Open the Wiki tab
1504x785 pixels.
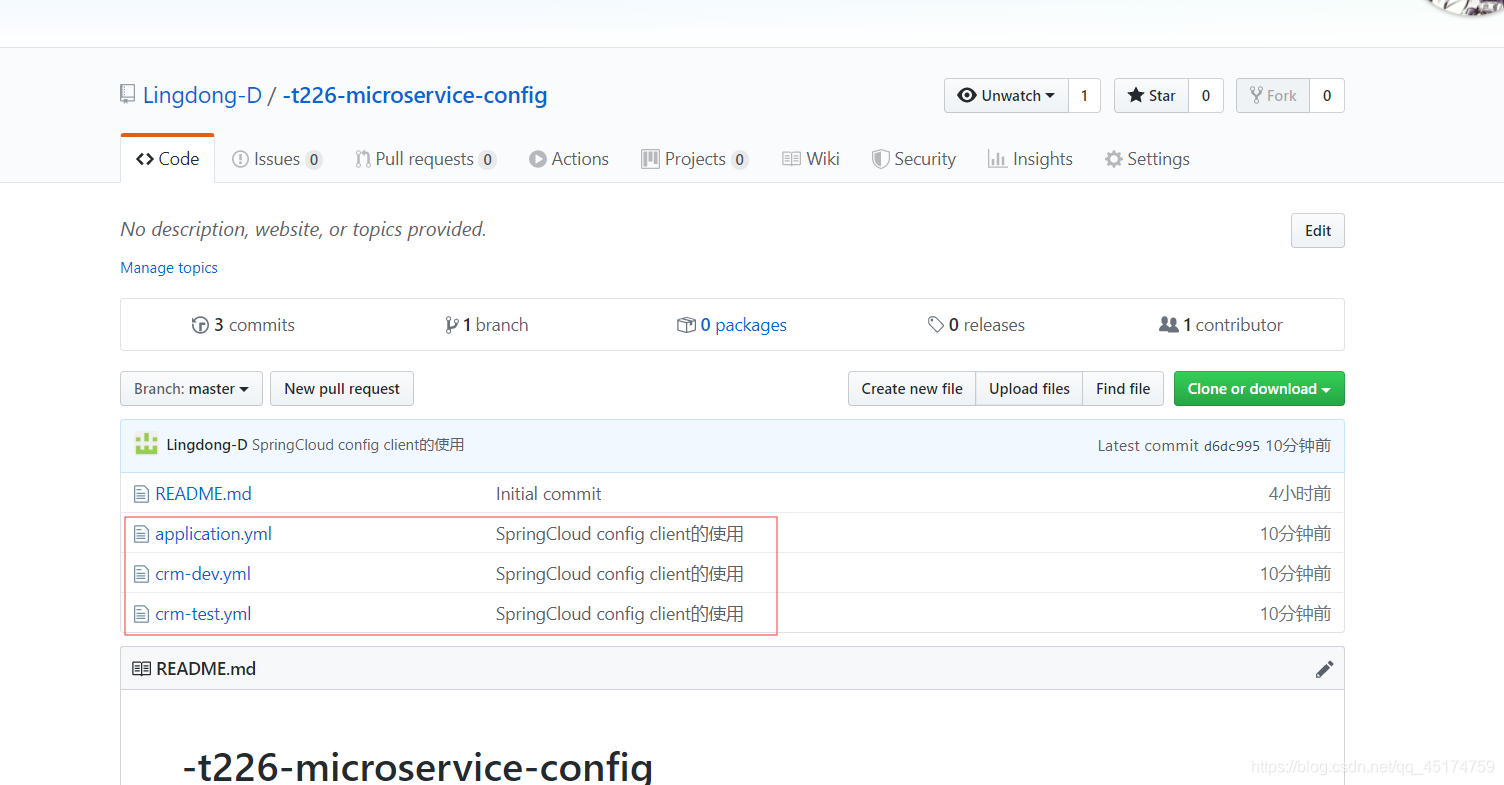pos(811,159)
